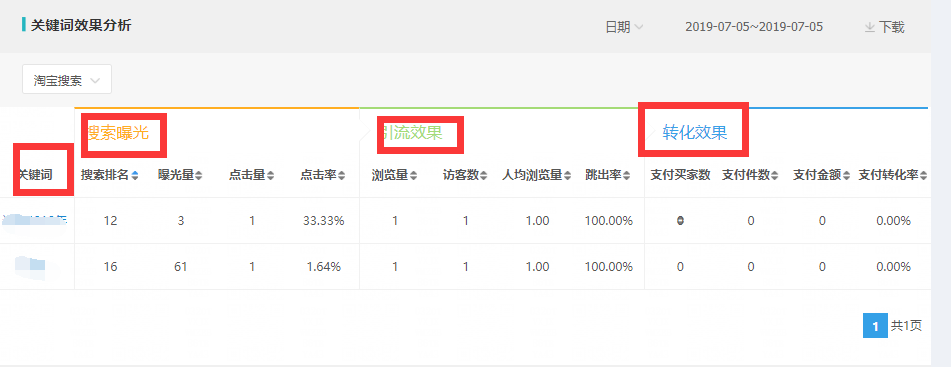Sort by 支付转化率 column arrows
951x367 pixels.
tap(923, 176)
